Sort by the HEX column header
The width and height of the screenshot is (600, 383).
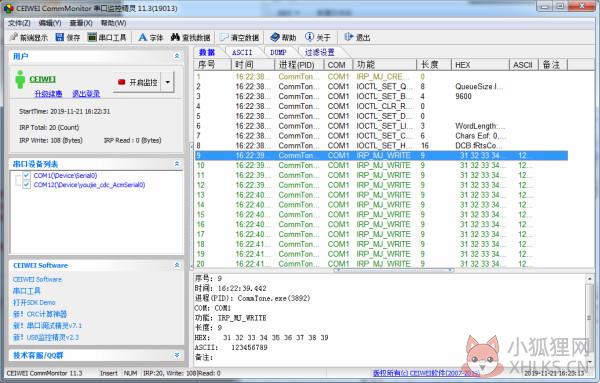(x=481, y=65)
